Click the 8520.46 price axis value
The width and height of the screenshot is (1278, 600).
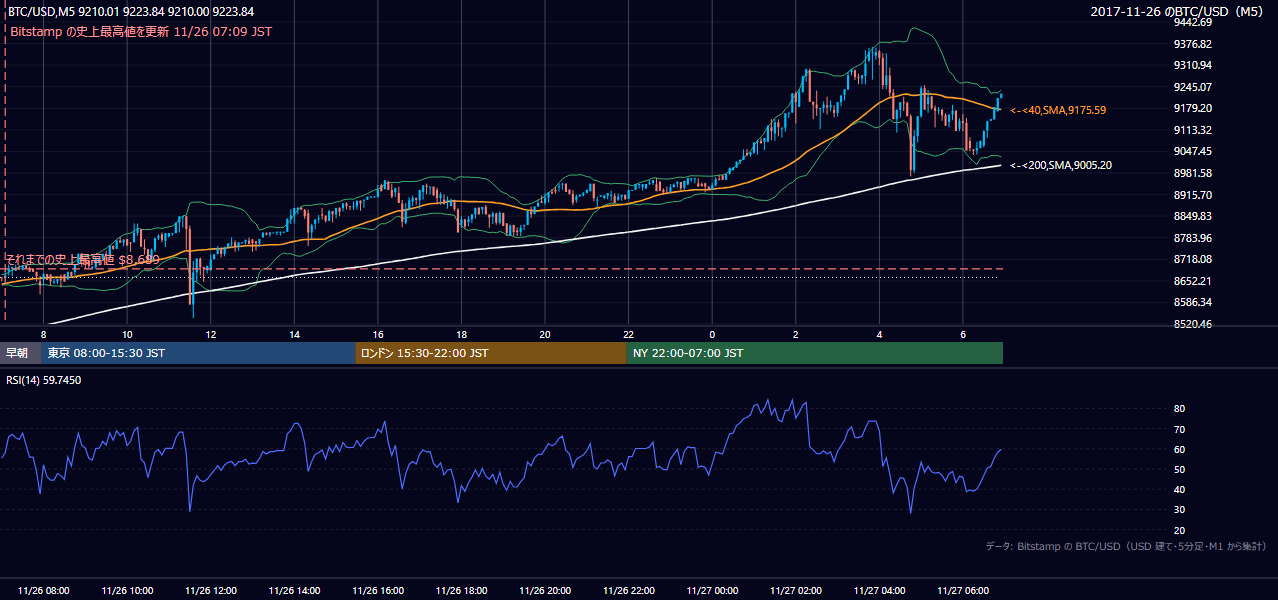click(1193, 324)
